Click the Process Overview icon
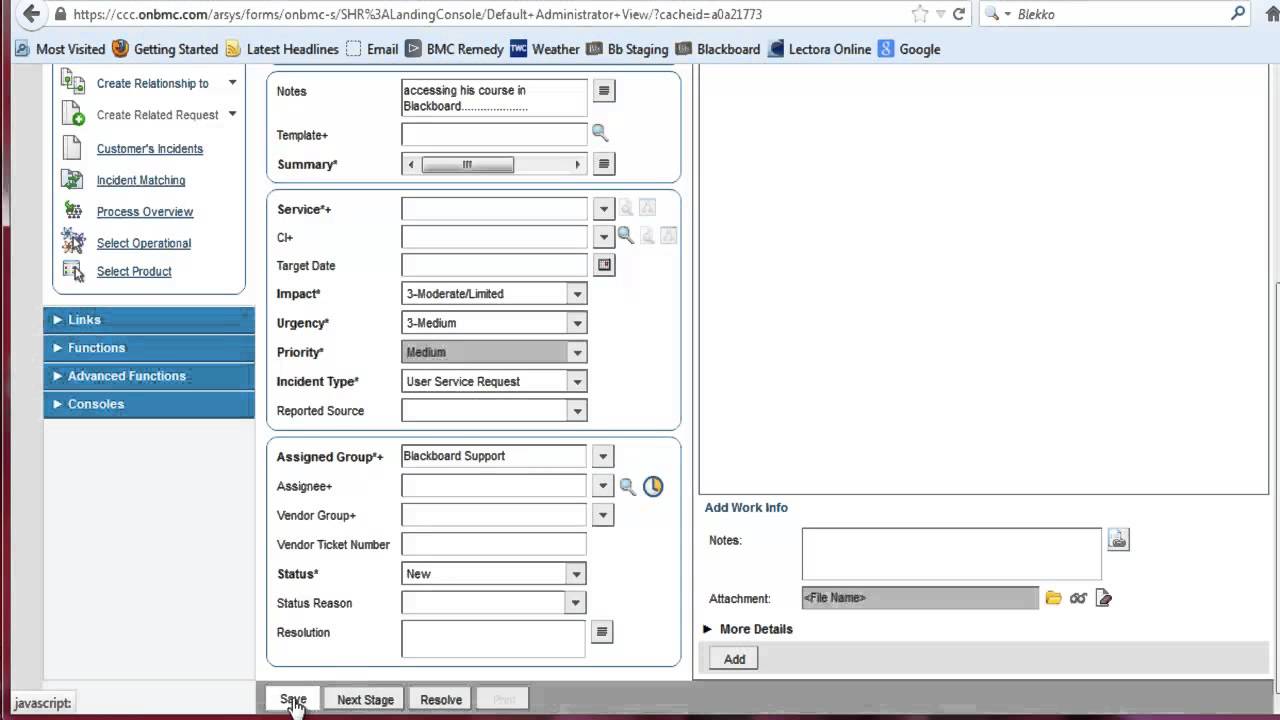The width and height of the screenshot is (1280, 720). click(72, 211)
